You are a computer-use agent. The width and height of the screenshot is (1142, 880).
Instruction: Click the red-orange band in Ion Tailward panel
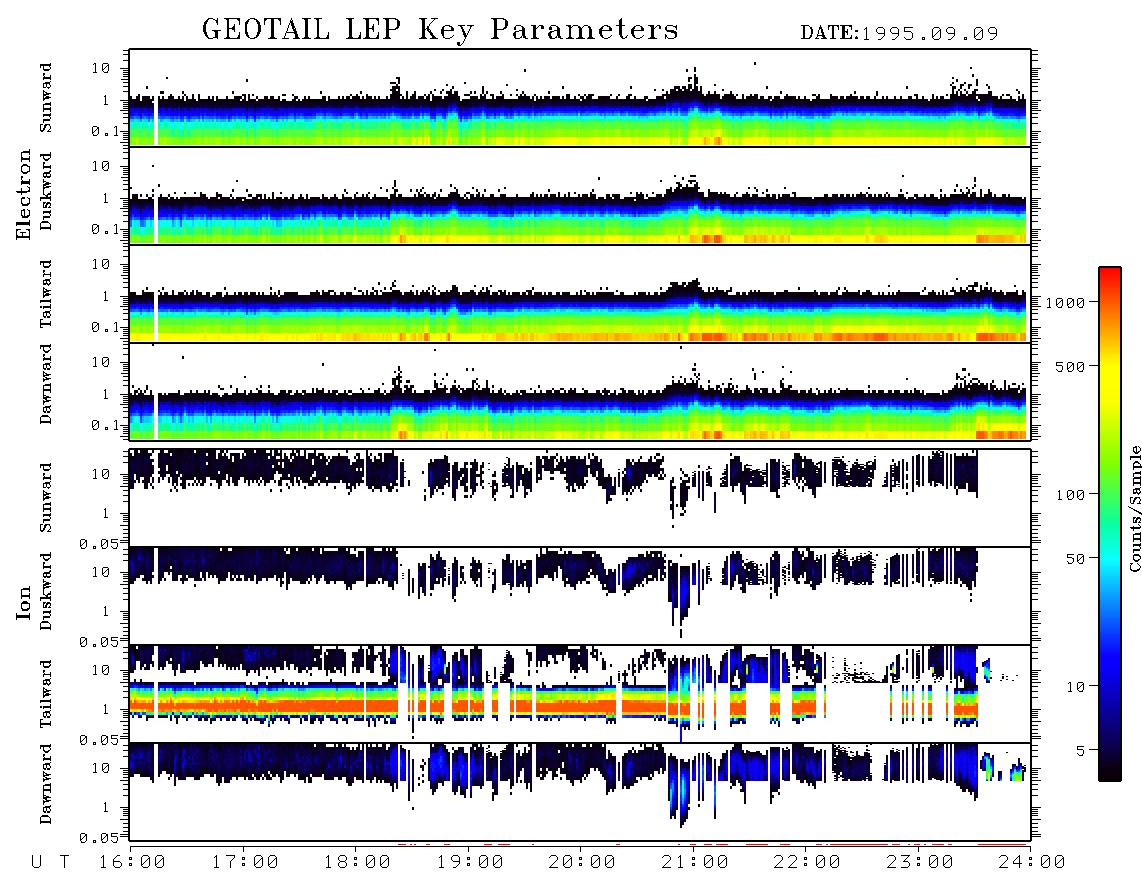[554, 705]
